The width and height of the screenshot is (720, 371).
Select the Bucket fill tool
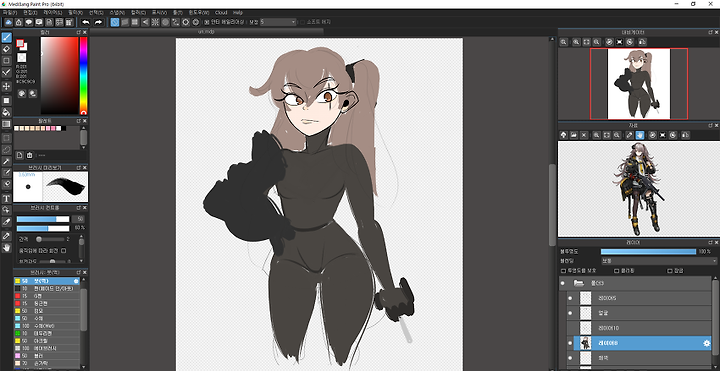pos(6,112)
